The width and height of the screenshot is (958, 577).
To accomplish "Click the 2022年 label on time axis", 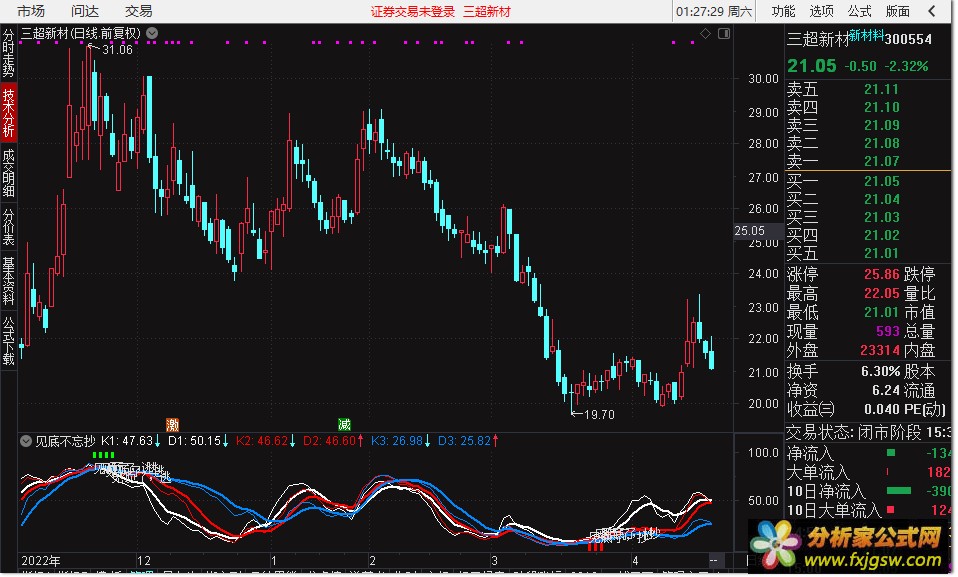I will pos(41,560).
